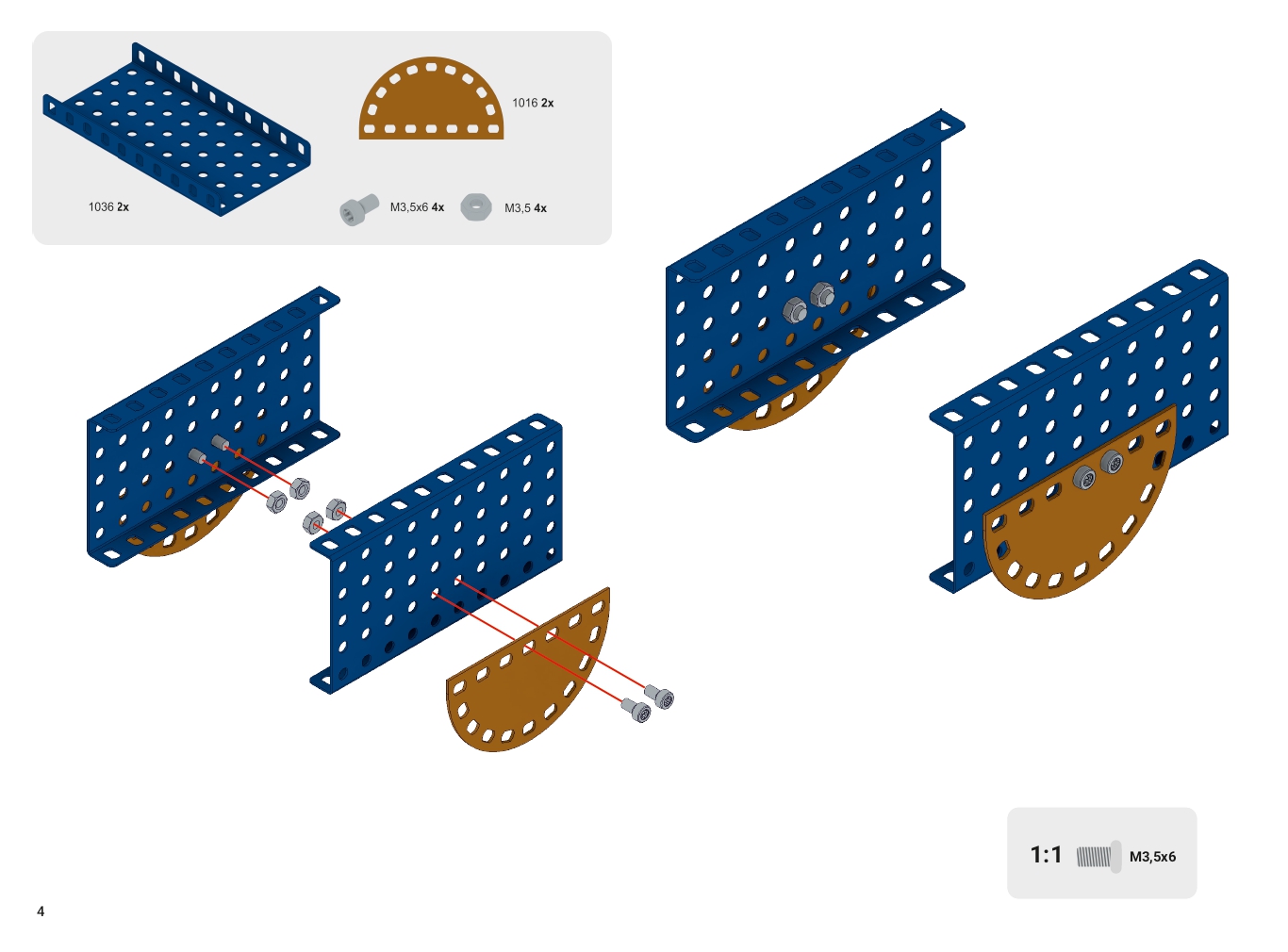Select the M3,5 hex nut icon in parts list

click(x=476, y=207)
